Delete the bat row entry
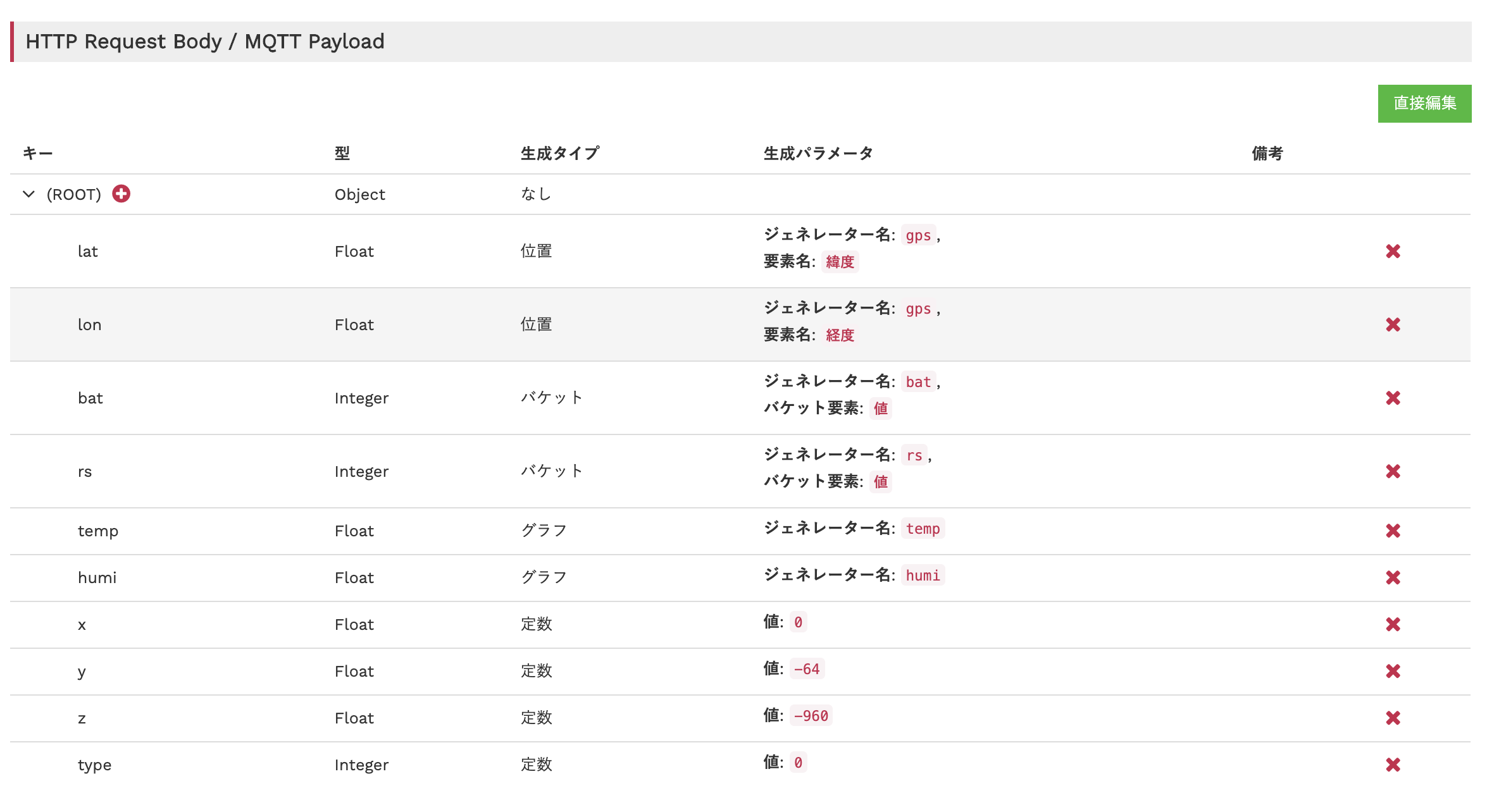The image size is (1487, 812). (1392, 398)
